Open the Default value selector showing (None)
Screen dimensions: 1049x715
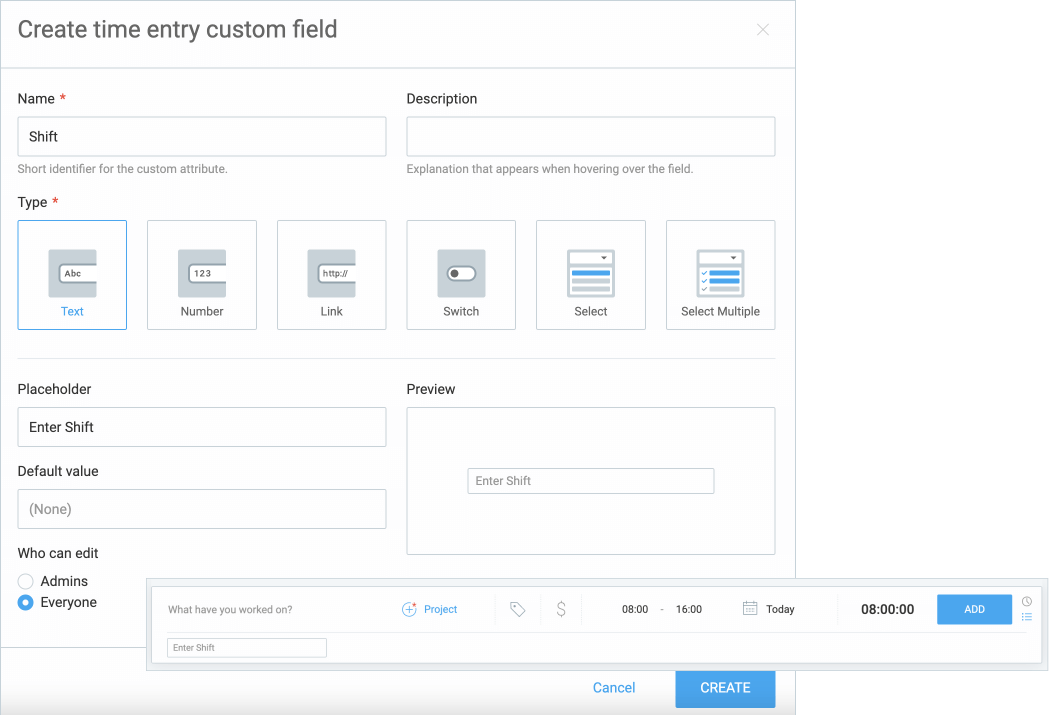click(202, 509)
